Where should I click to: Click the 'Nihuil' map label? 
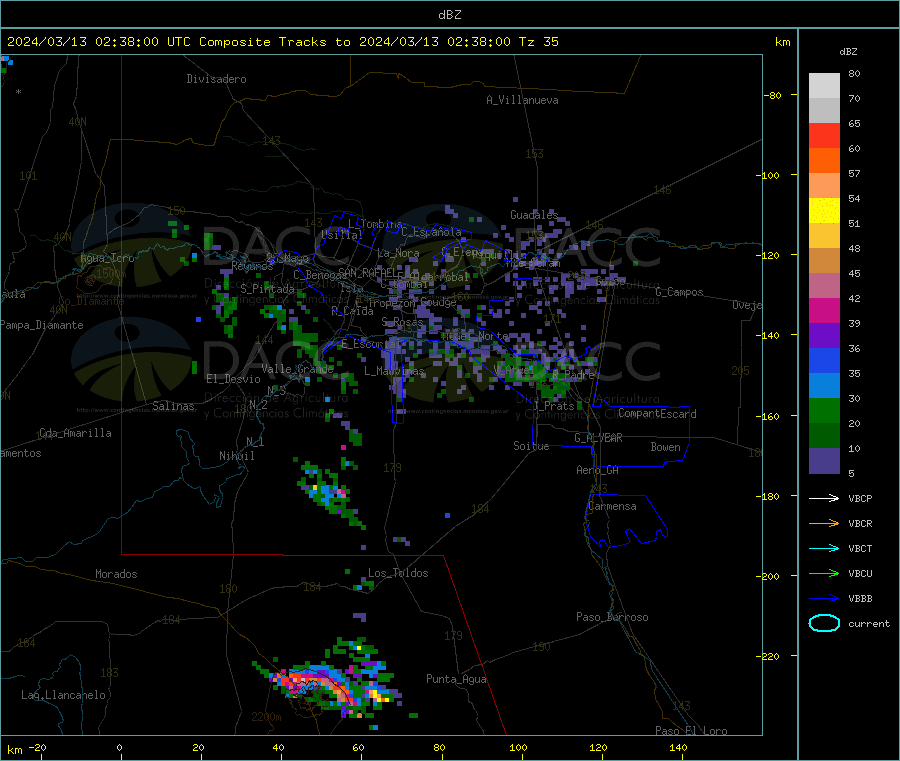236,456
